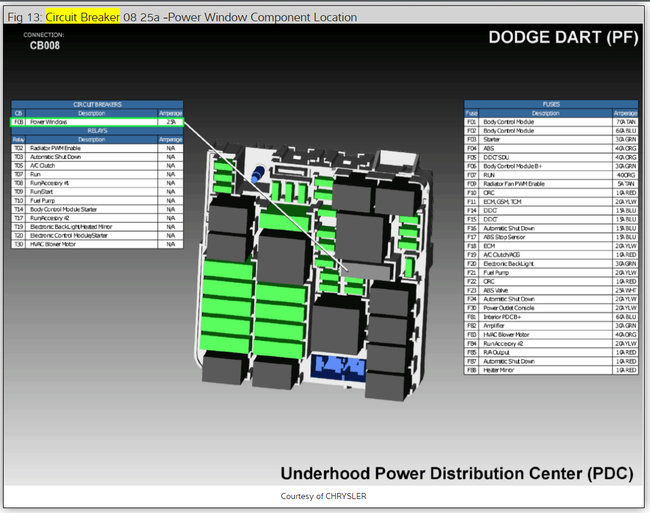Select the F08 Power Windows circuit breaker row
This screenshot has width=650, height=513.
pos(97,122)
